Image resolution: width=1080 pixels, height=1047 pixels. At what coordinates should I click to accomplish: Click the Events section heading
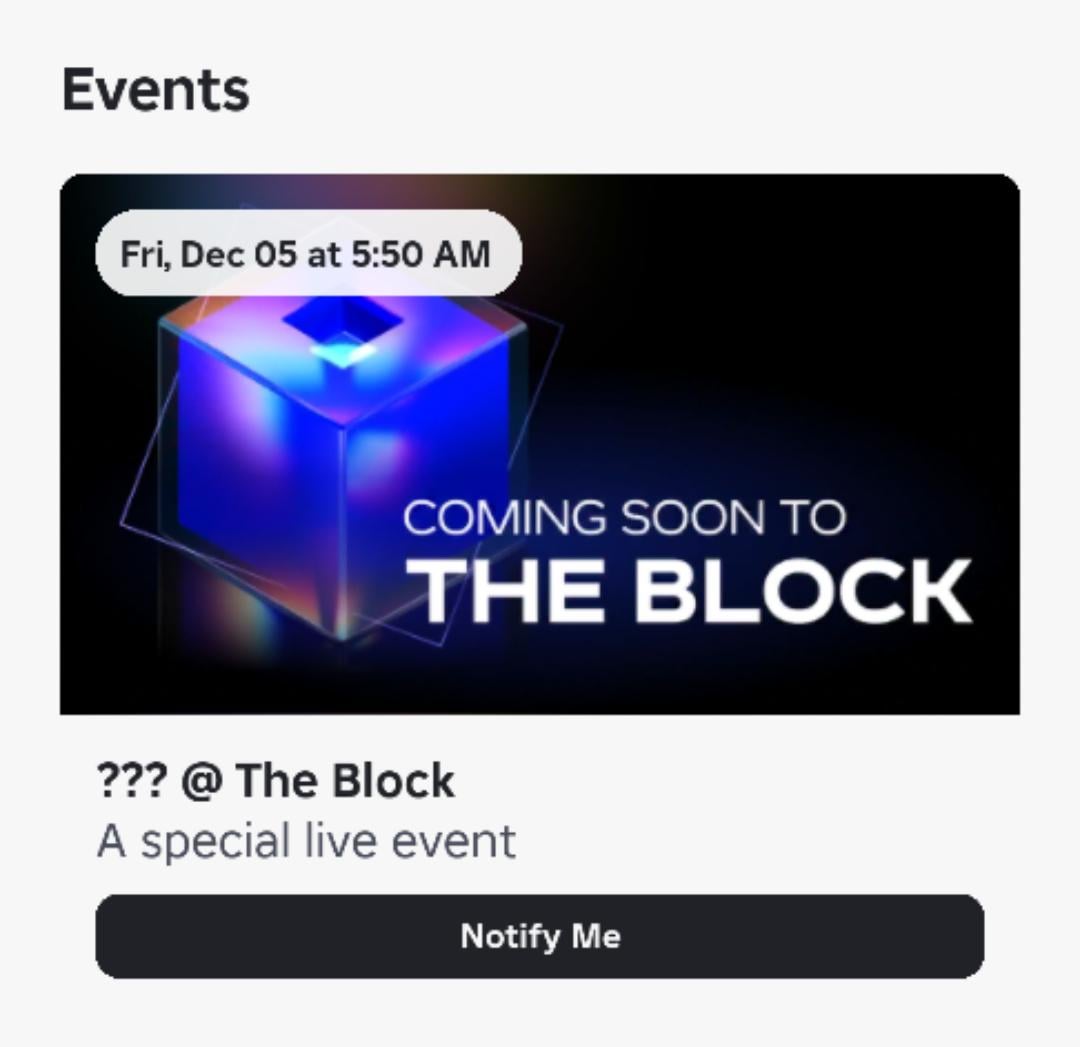(155, 90)
